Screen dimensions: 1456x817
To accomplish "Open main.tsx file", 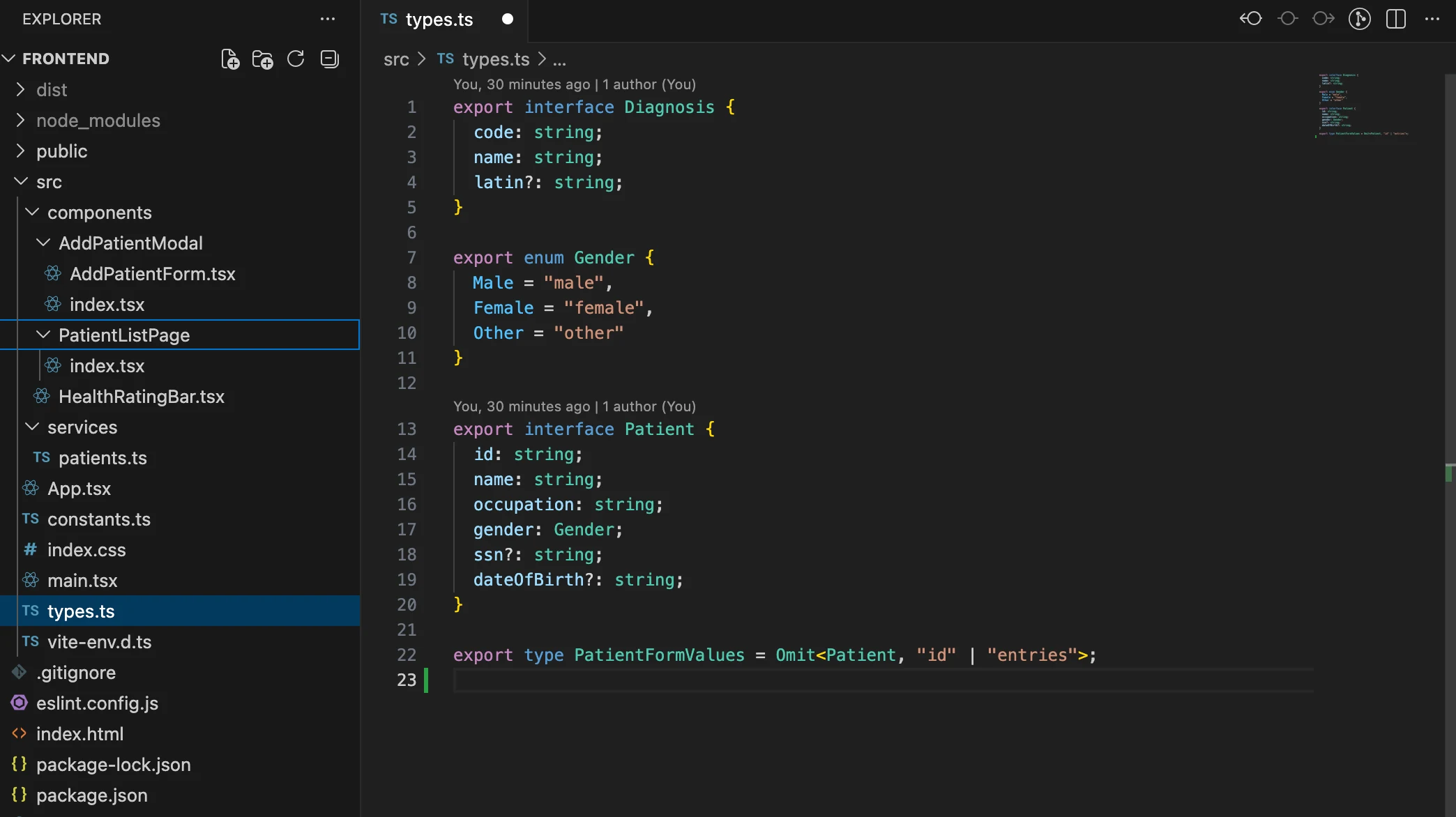I will (x=180, y=580).
